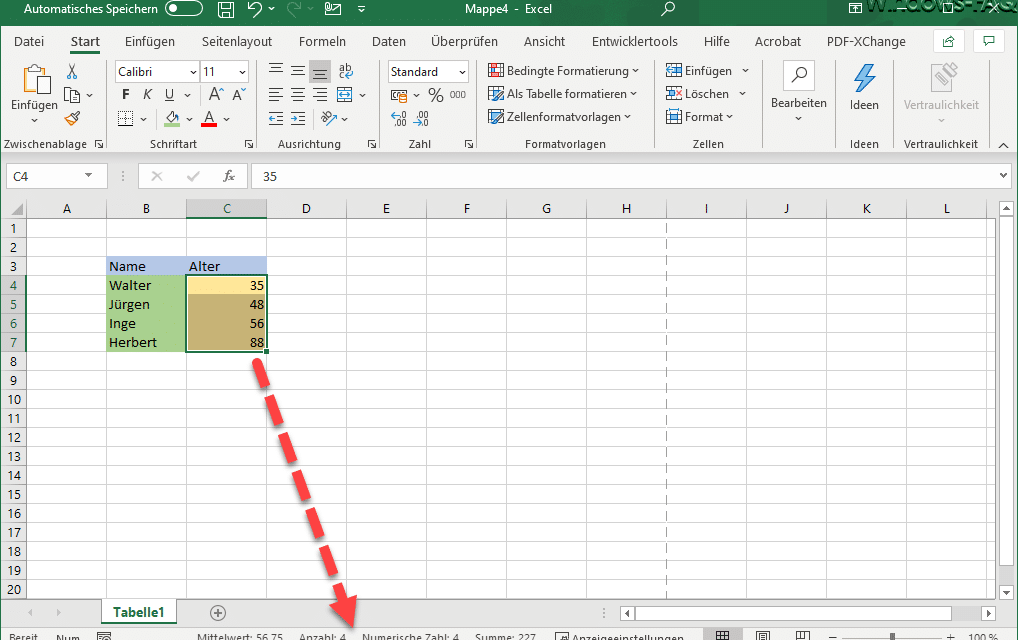
Task: Click the Save icon in title bar
Action: coord(225,9)
